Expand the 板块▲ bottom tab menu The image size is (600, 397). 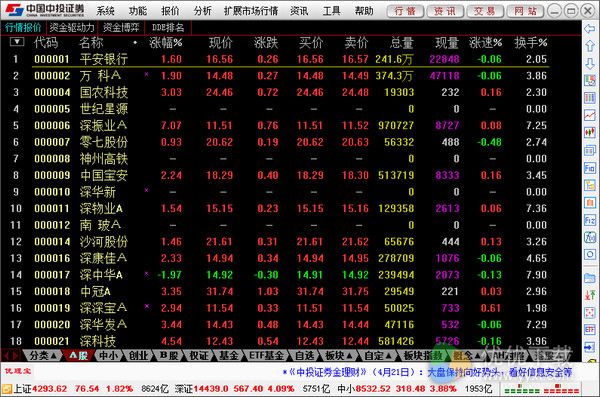tap(339, 356)
